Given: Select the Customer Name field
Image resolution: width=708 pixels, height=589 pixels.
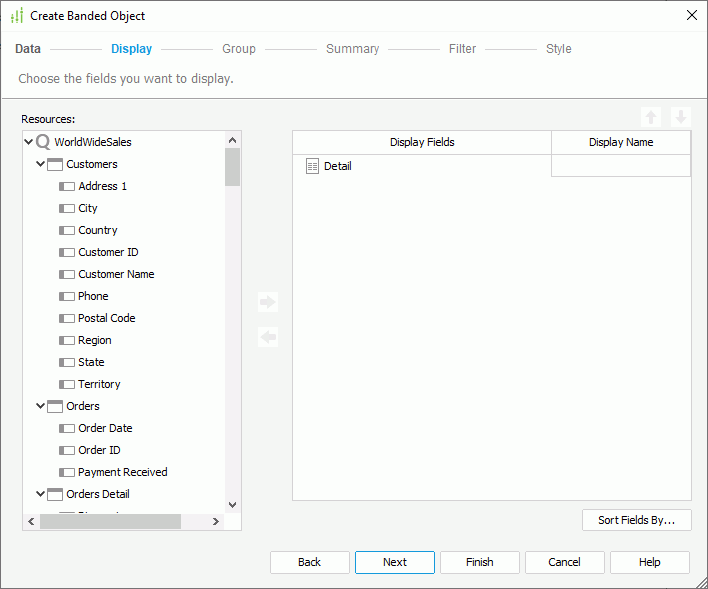Looking at the screenshot, I should pos(116,274).
